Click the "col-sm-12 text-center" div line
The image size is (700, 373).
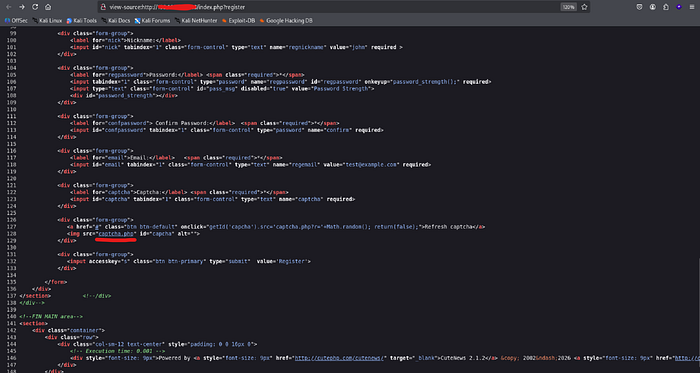pos(157,344)
